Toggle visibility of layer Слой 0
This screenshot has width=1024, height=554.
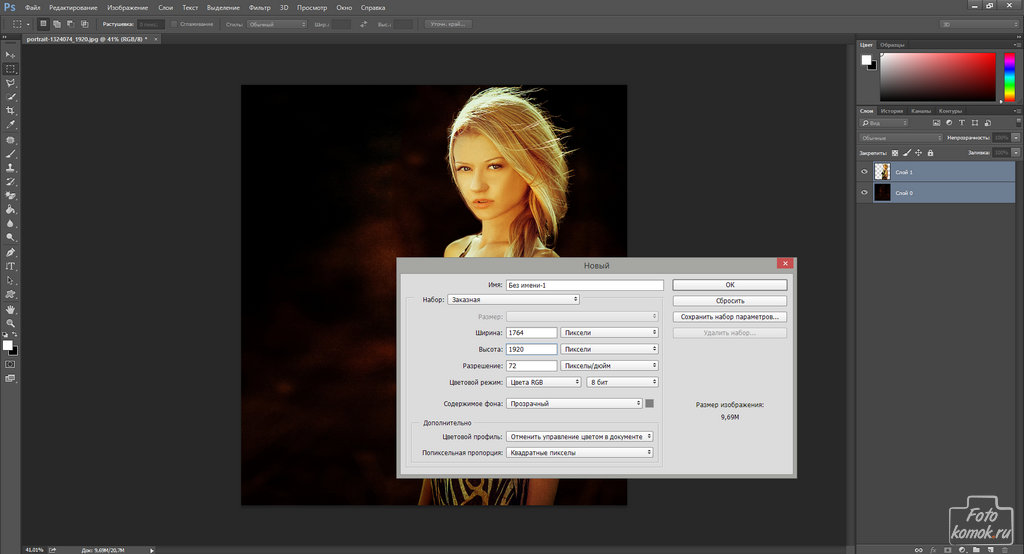click(x=865, y=193)
